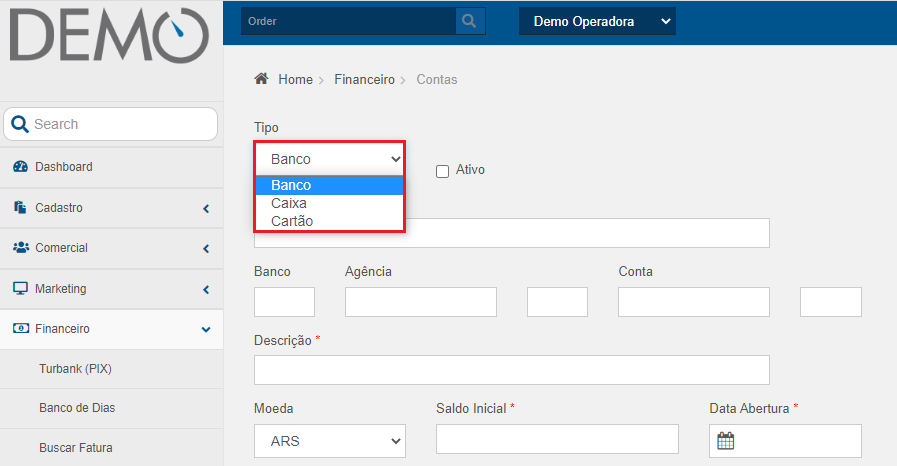Click the Banco code input field
The image size is (897, 466).
284,302
